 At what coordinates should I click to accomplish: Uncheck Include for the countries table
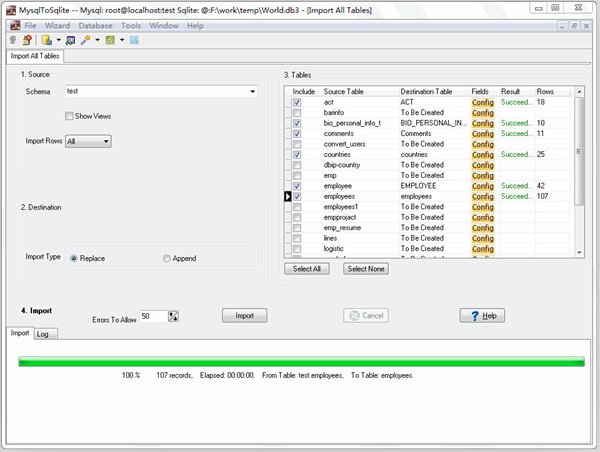(297, 155)
